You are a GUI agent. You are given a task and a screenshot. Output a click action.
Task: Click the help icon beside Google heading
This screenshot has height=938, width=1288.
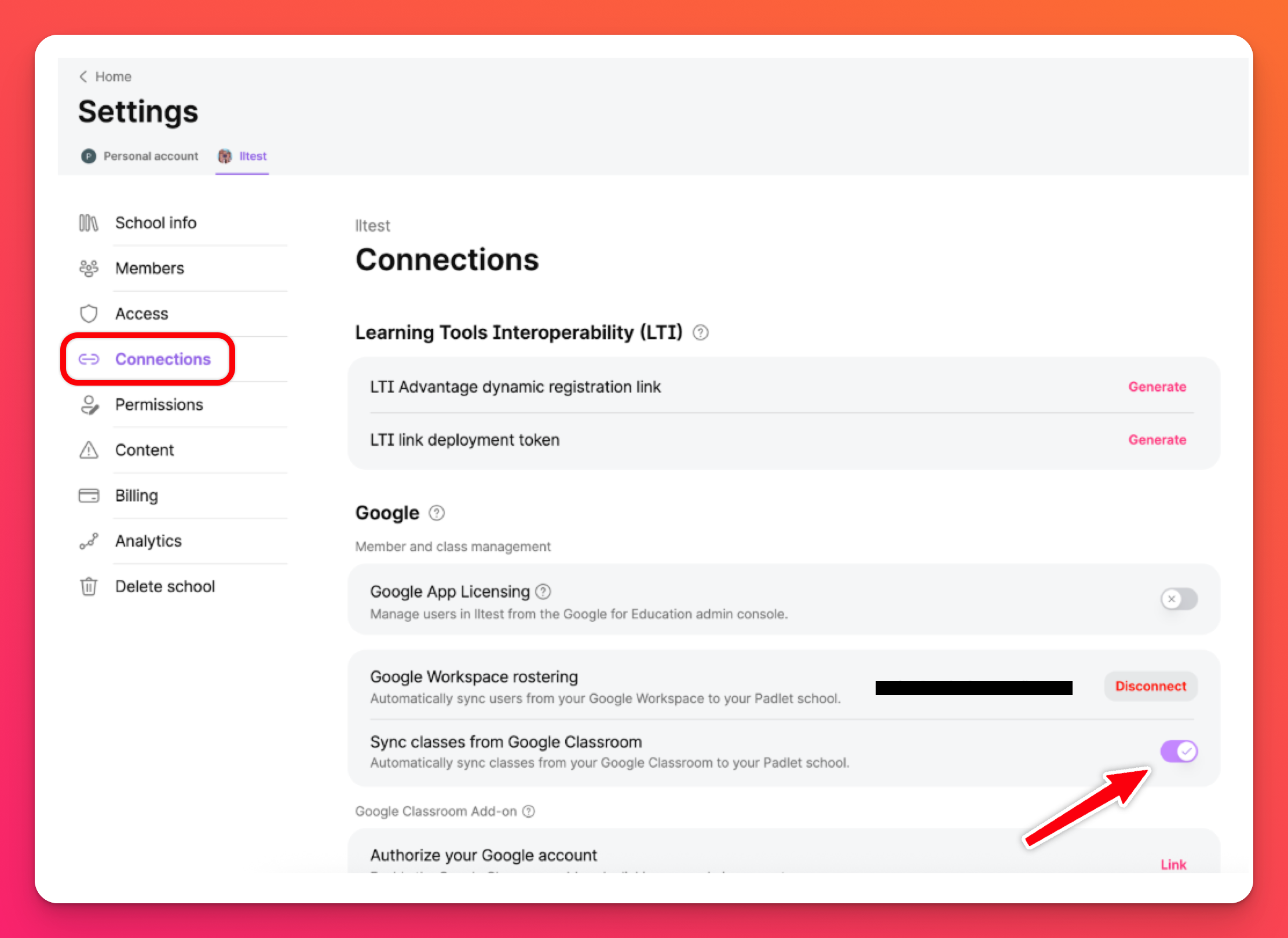[437, 513]
